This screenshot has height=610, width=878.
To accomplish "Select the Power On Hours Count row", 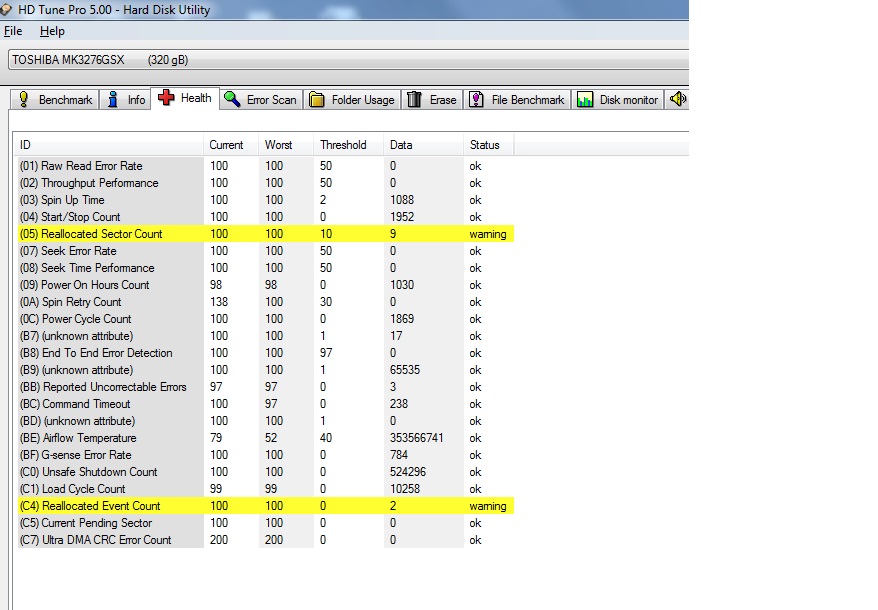I will (x=266, y=285).
